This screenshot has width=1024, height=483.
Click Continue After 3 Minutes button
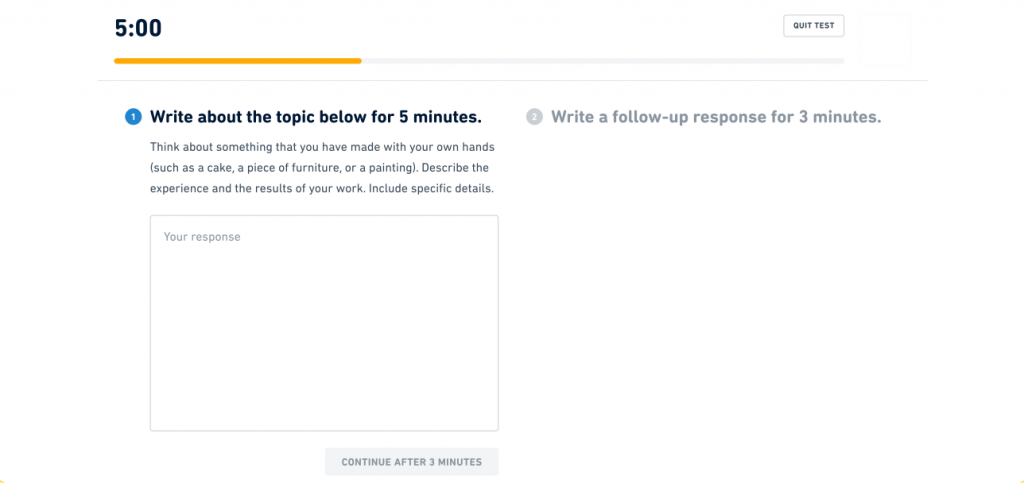(411, 462)
